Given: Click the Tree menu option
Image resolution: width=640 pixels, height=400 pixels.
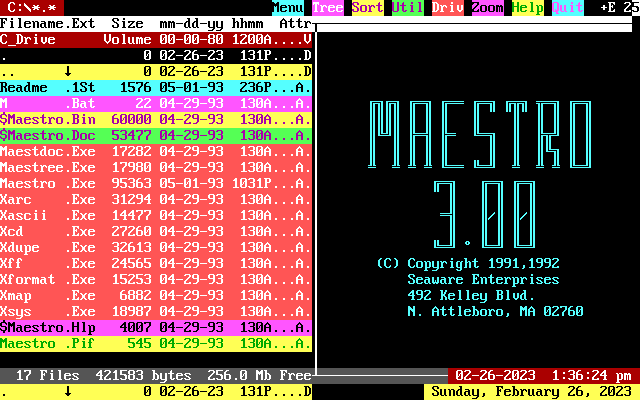Looking at the screenshot, I should pos(328,7).
